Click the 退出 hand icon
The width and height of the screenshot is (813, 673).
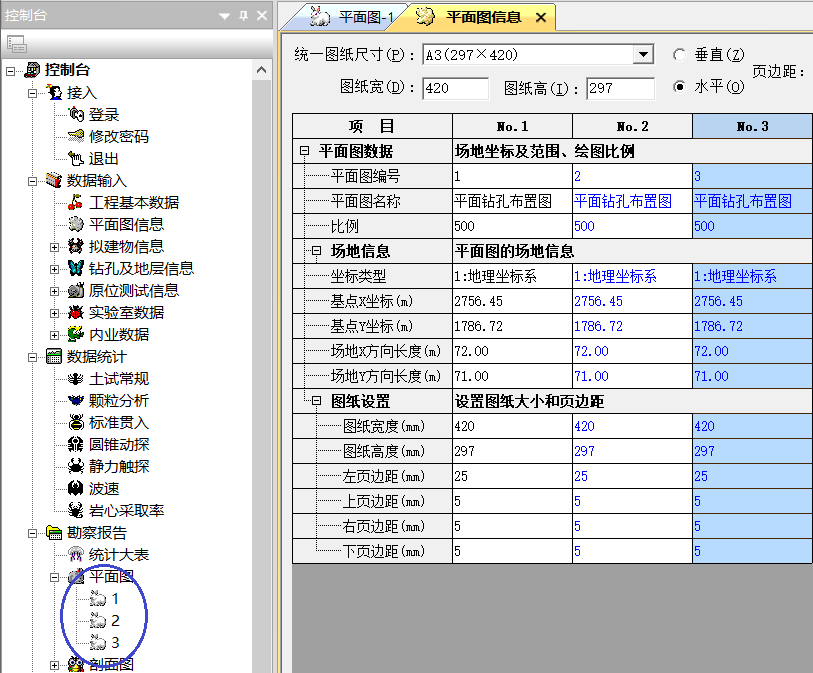pyautogui.click(x=76, y=158)
